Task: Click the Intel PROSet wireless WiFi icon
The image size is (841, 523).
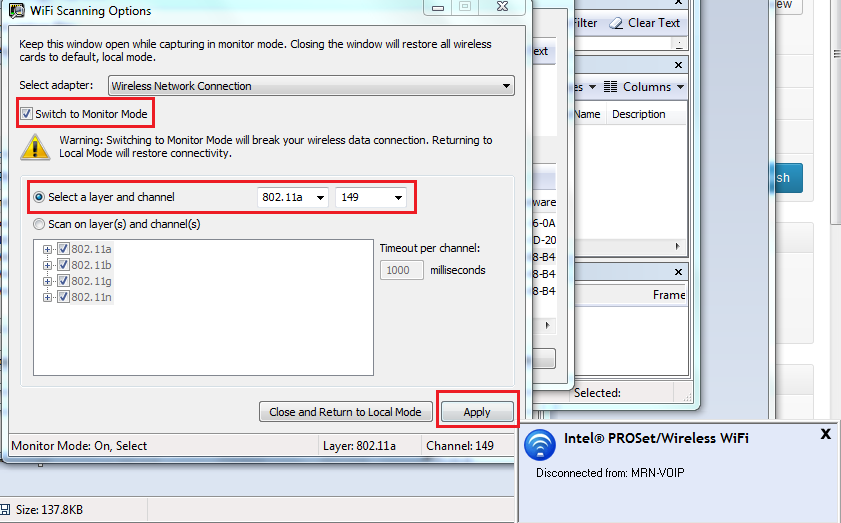Action: (x=540, y=444)
